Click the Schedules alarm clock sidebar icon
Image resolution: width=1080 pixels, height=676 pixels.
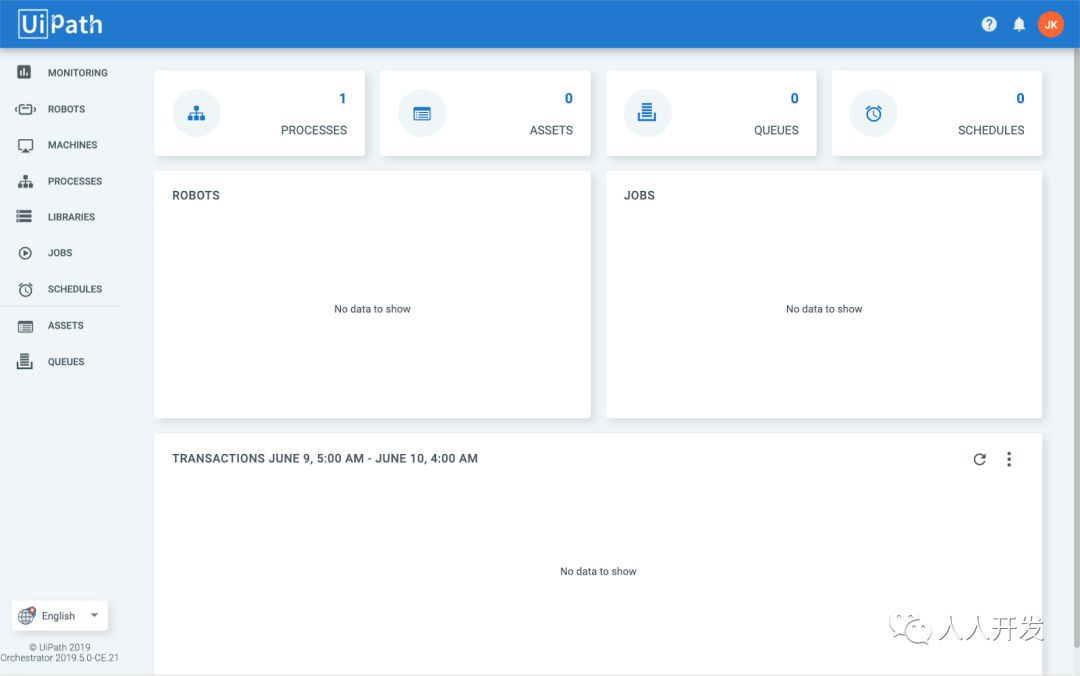25,289
